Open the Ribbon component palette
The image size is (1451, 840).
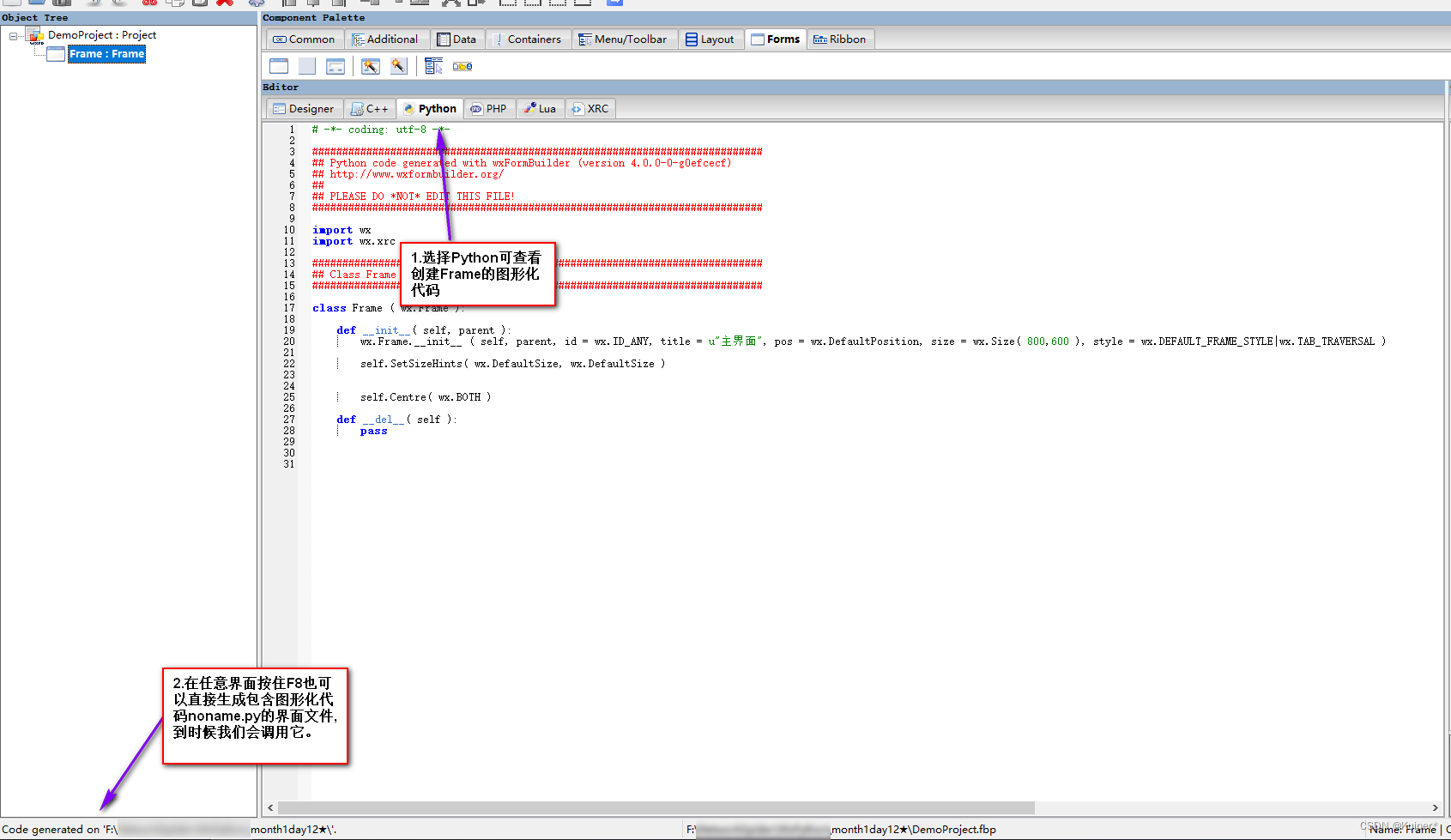tap(840, 39)
